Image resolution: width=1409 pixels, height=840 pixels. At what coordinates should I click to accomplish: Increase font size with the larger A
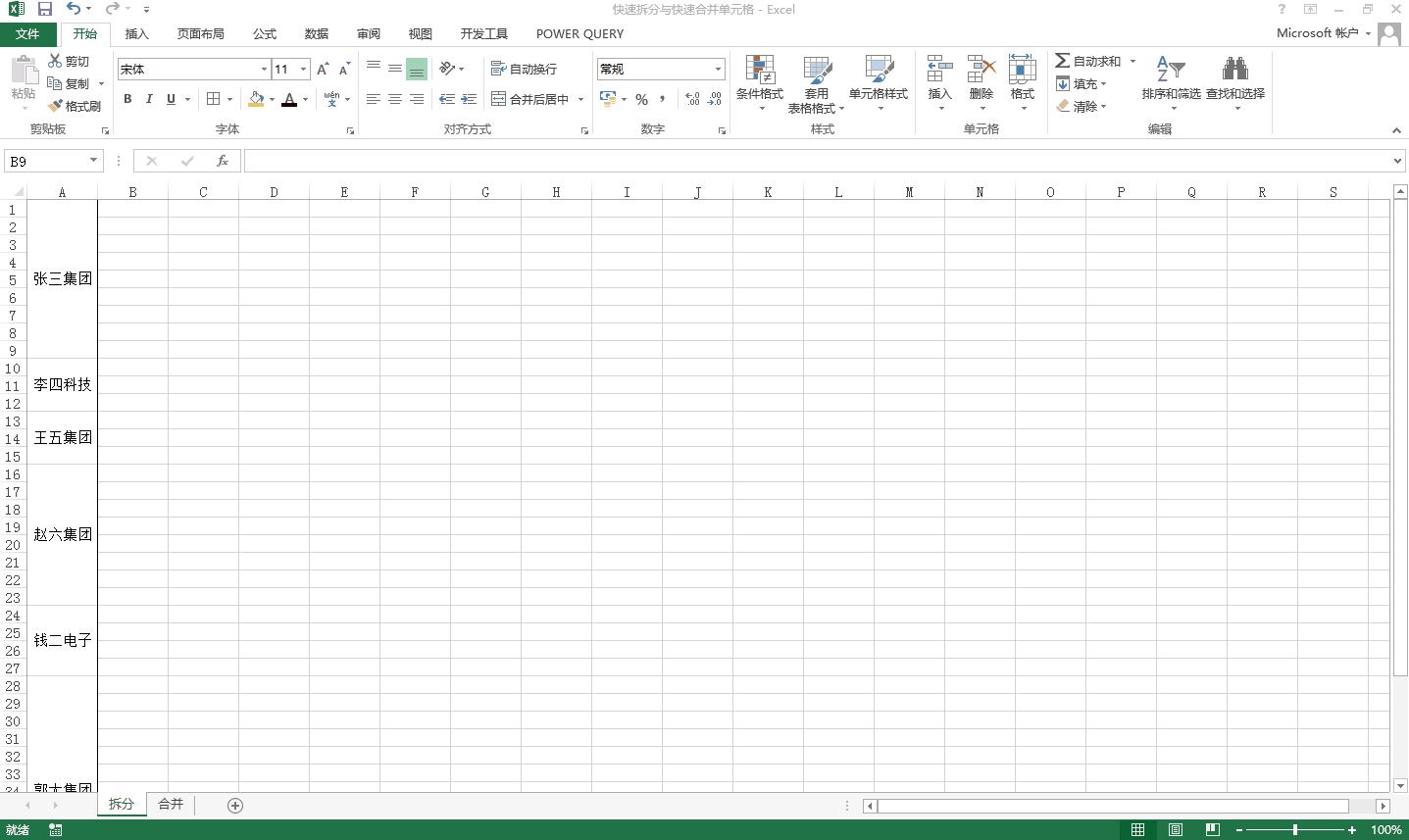323,69
